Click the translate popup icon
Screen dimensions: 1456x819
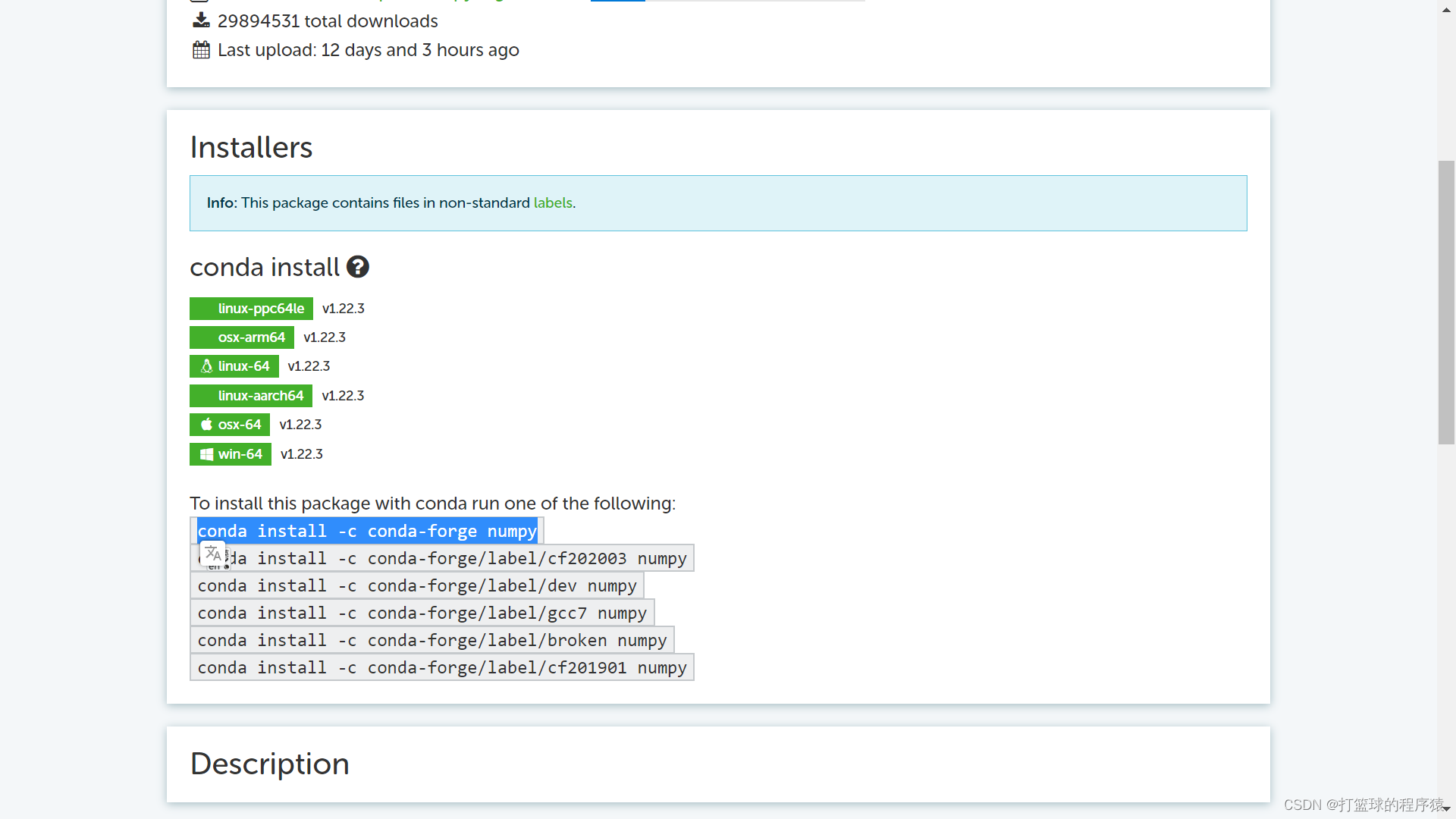click(213, 554)
